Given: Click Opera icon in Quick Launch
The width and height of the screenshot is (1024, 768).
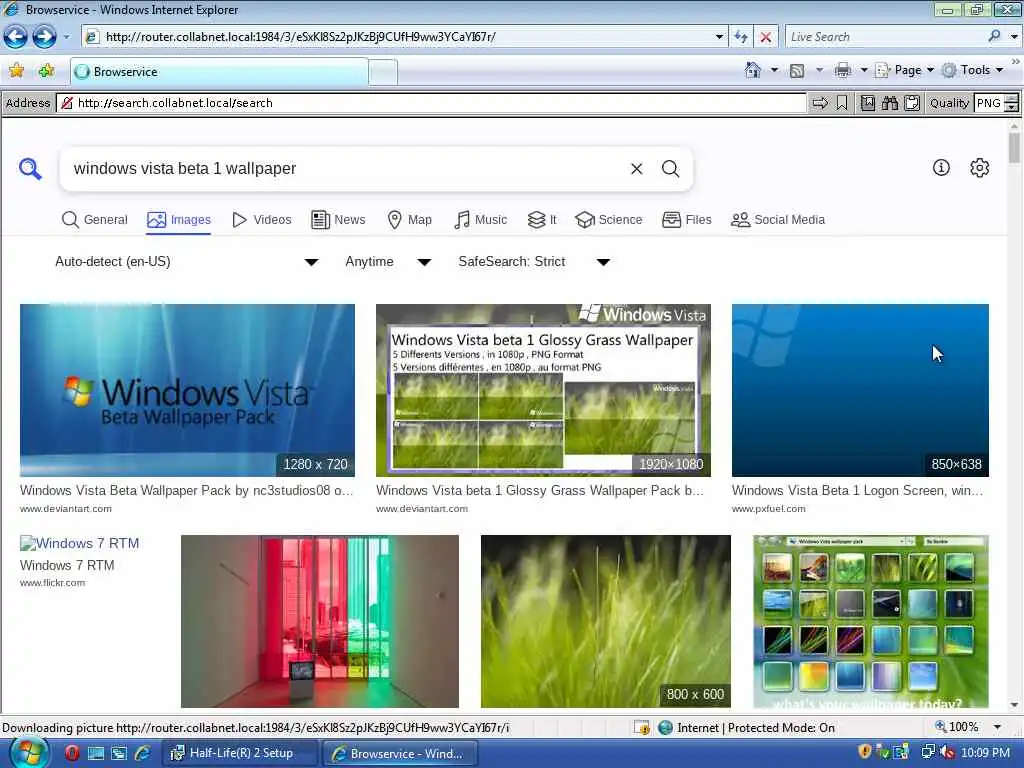Looking at the screenshot, I should pyautogui.click(x=72, y=753).
